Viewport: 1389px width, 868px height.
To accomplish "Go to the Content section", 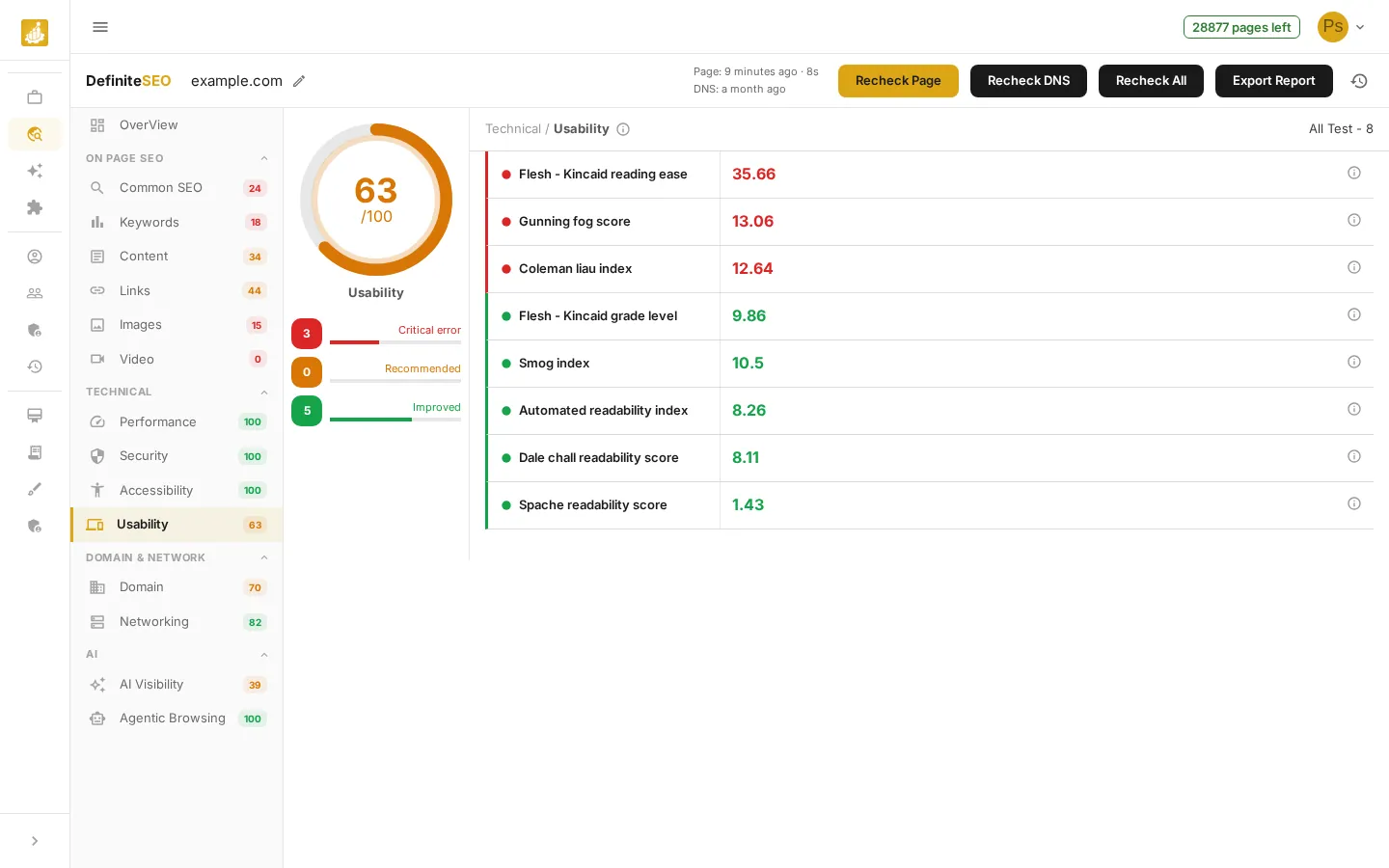I will [x=177, y=257].
